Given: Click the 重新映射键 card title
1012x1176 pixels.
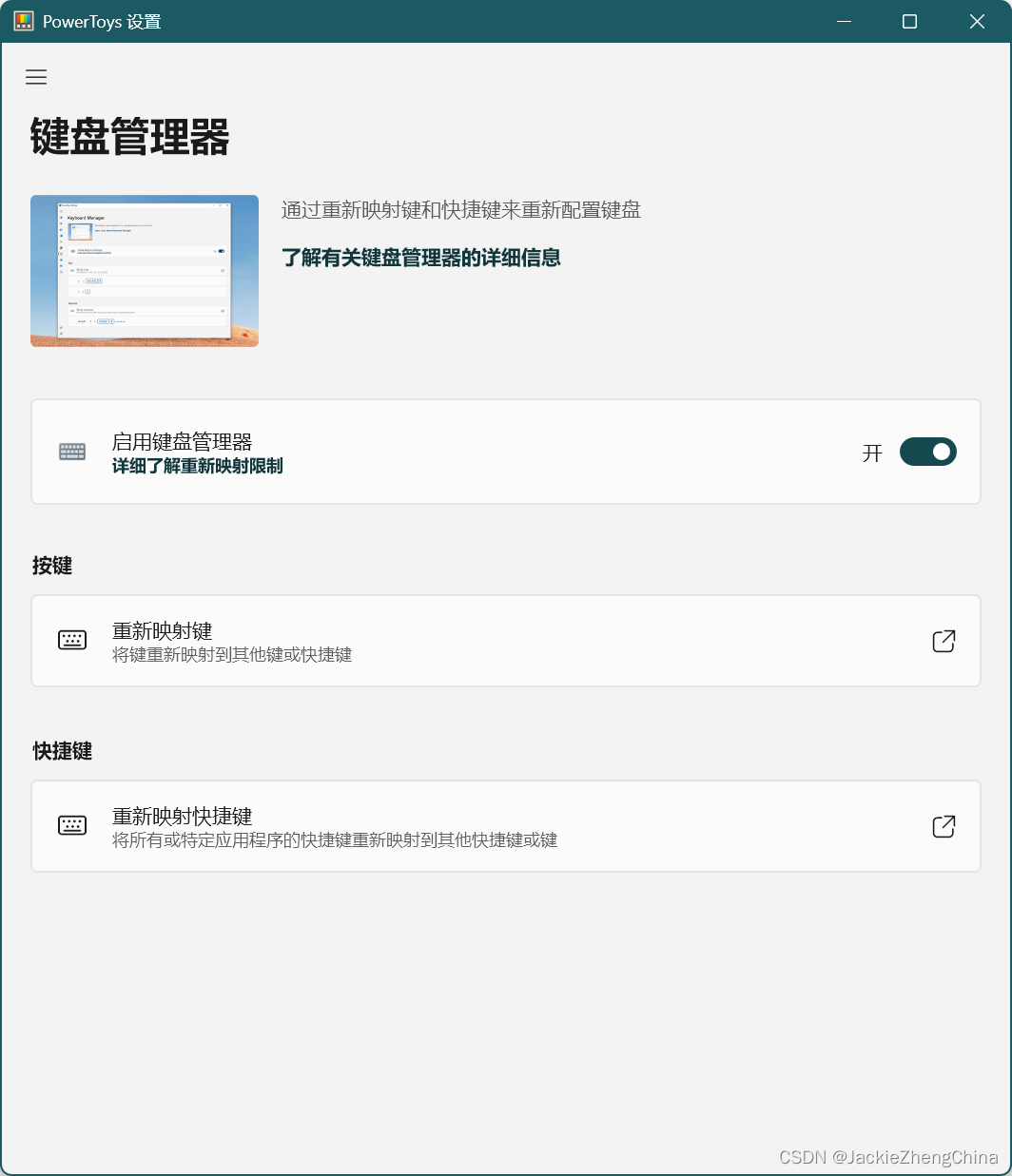Looking at the screenshot, I should point(163,631).
